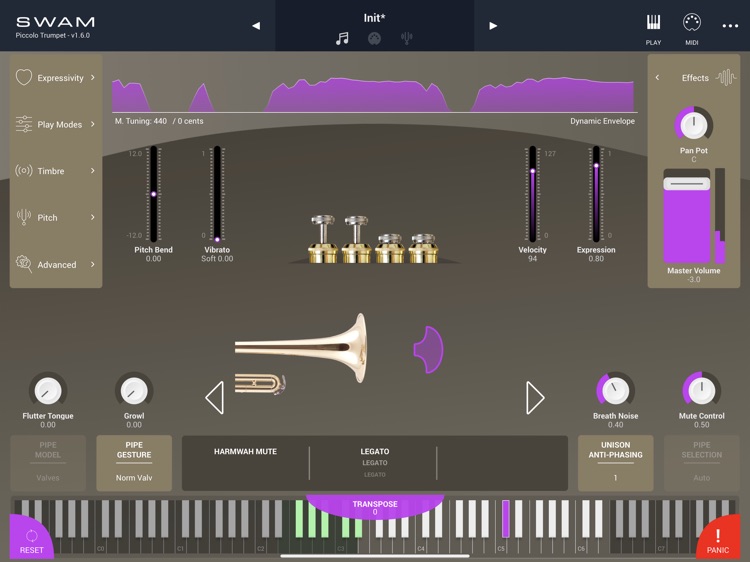
Task: Open the Timbre menu label
Action: coord(51,171)
